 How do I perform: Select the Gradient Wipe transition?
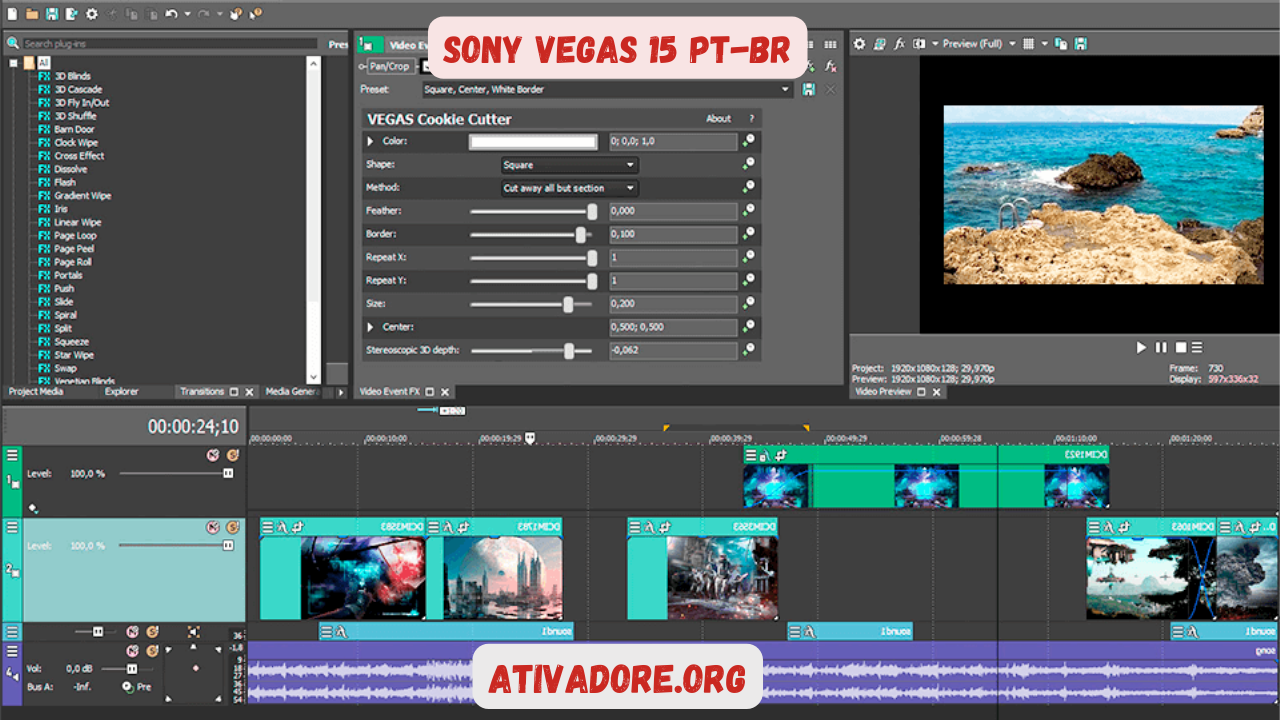(x=82, y=196)
